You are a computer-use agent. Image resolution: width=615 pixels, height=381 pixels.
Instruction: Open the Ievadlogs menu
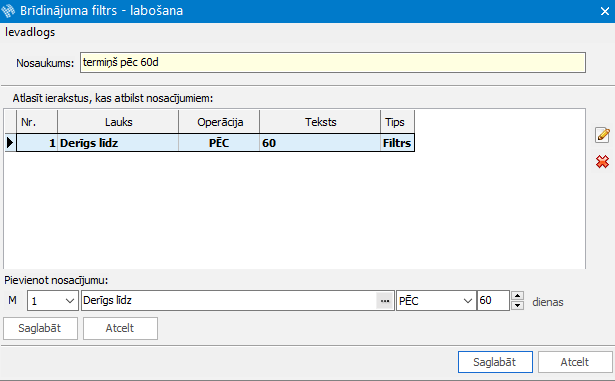[x=30, y=32]
